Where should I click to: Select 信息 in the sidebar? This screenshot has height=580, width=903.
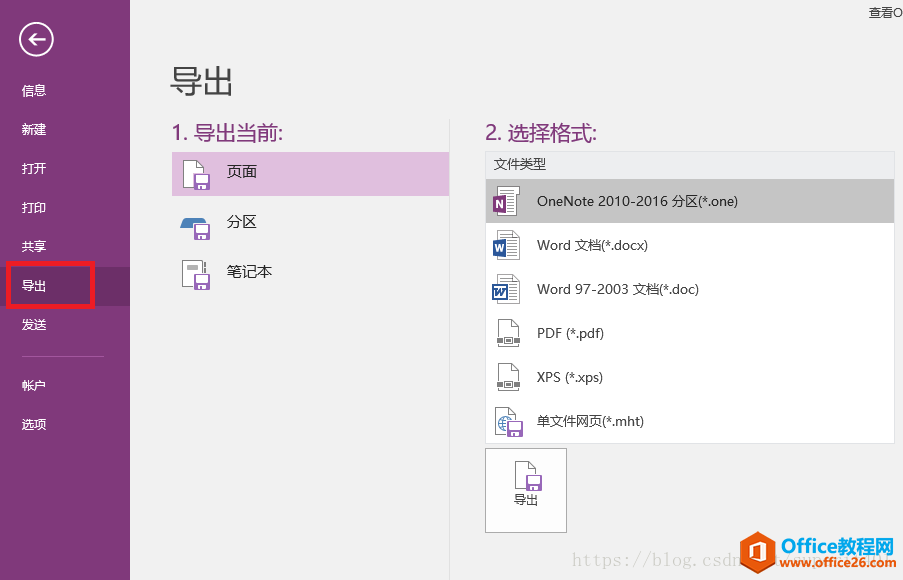pos(33,90)
